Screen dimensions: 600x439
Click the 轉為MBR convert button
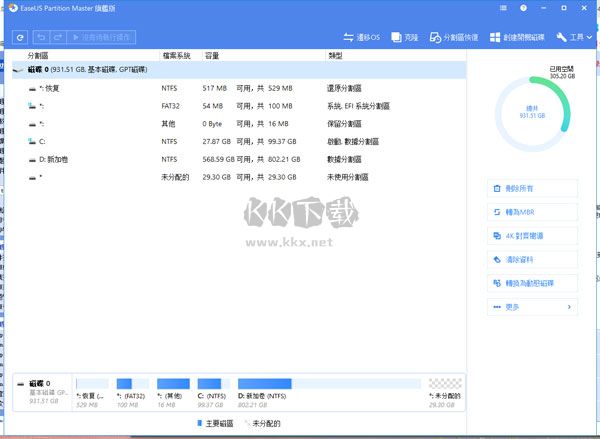pyautogui.click(x=532, y=212)
